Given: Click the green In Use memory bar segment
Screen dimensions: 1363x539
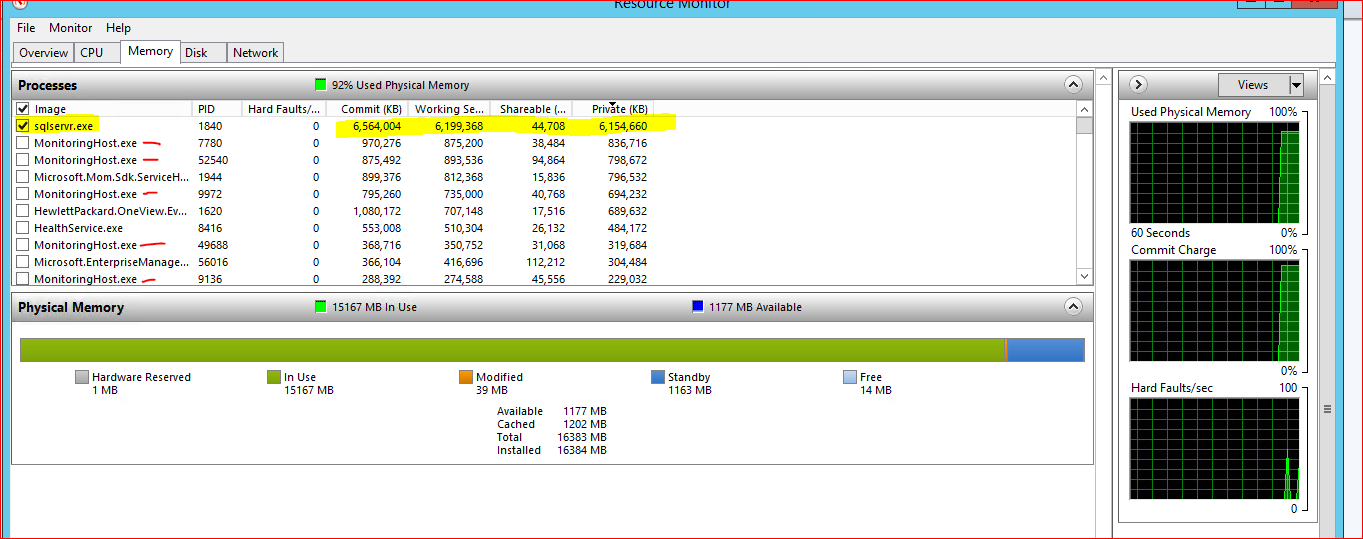Looking at the screenshot, I should pos(512,350).
